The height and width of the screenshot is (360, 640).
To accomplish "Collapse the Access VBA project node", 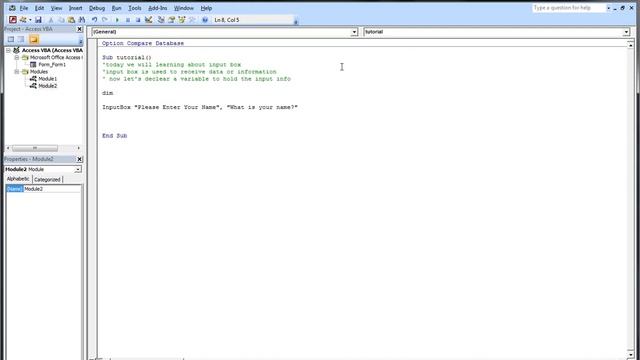I will click(8, 50).
